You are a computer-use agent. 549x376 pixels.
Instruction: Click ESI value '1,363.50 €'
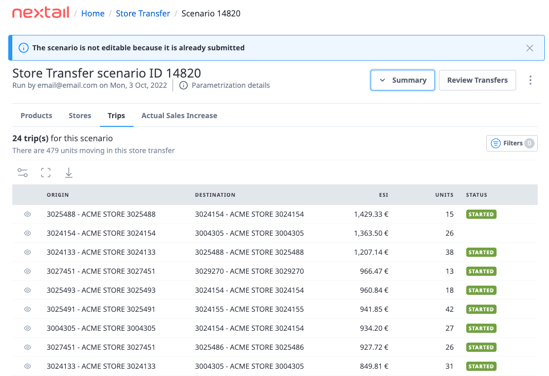click(x=371, y=233)
